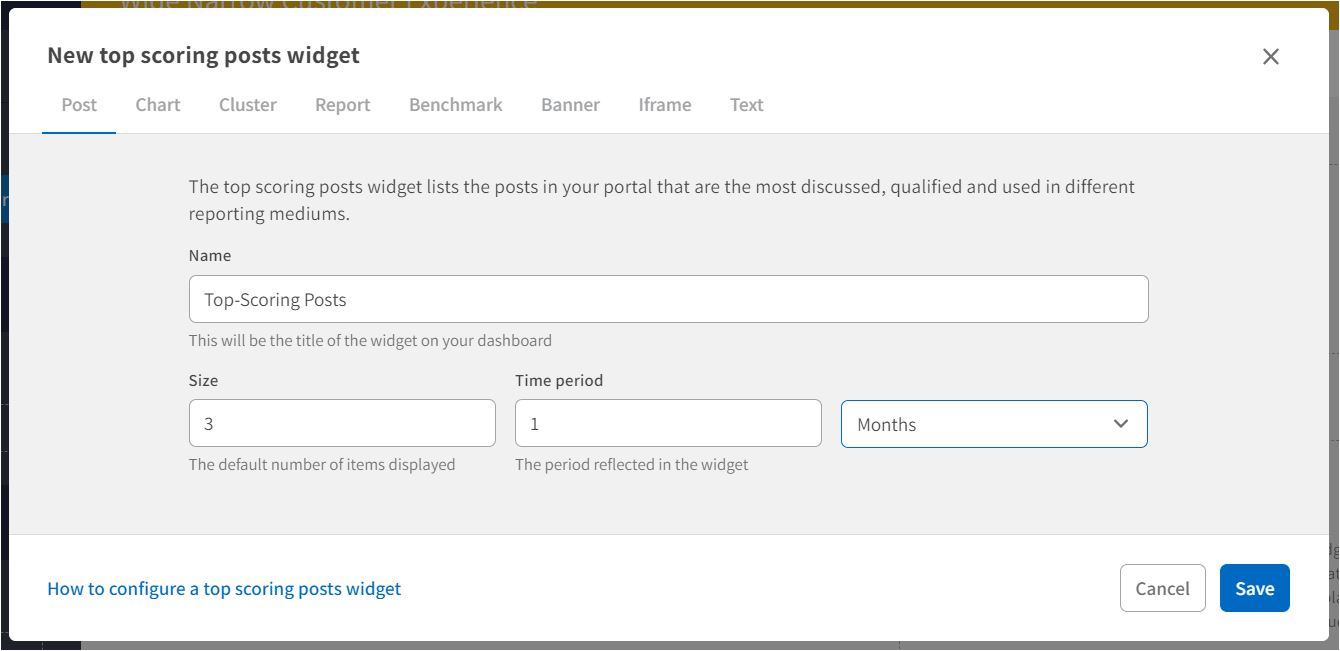
Task: Focus the Name input with Top-Scoring Posts
Action: pos(668,299)
